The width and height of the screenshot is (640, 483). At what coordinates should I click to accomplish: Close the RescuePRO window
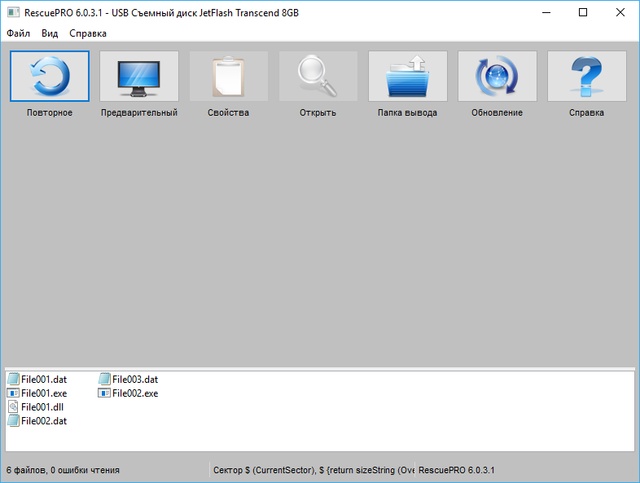click(x=620, y=13)
